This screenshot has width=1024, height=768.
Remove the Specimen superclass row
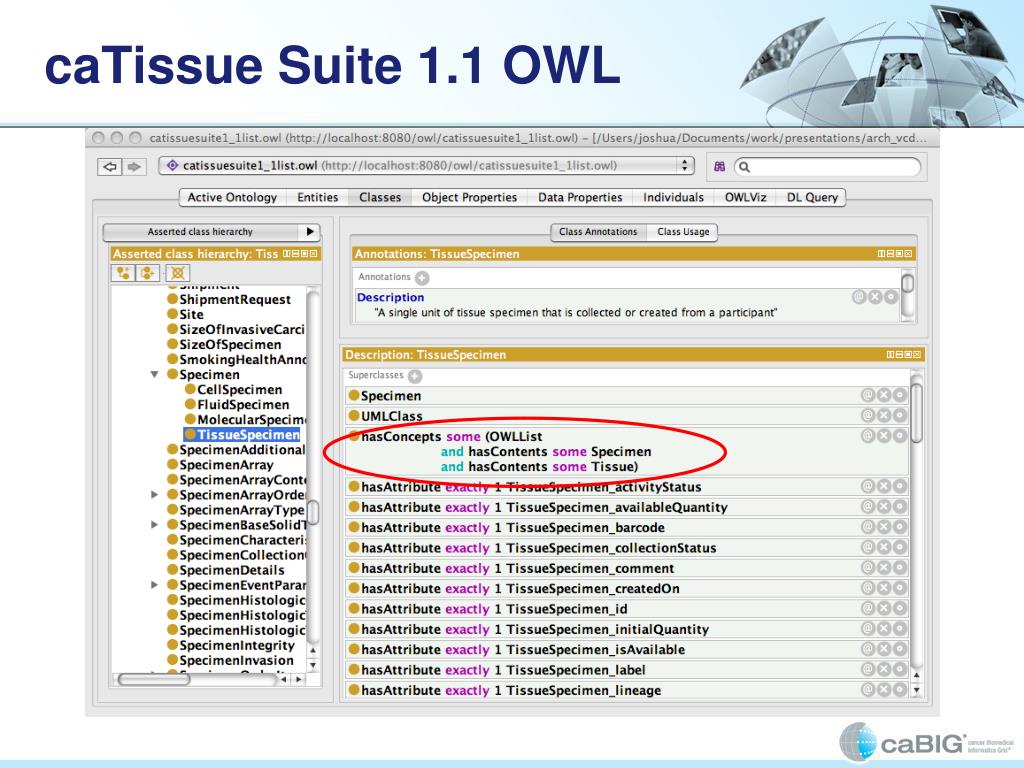(x=884, y=395)
